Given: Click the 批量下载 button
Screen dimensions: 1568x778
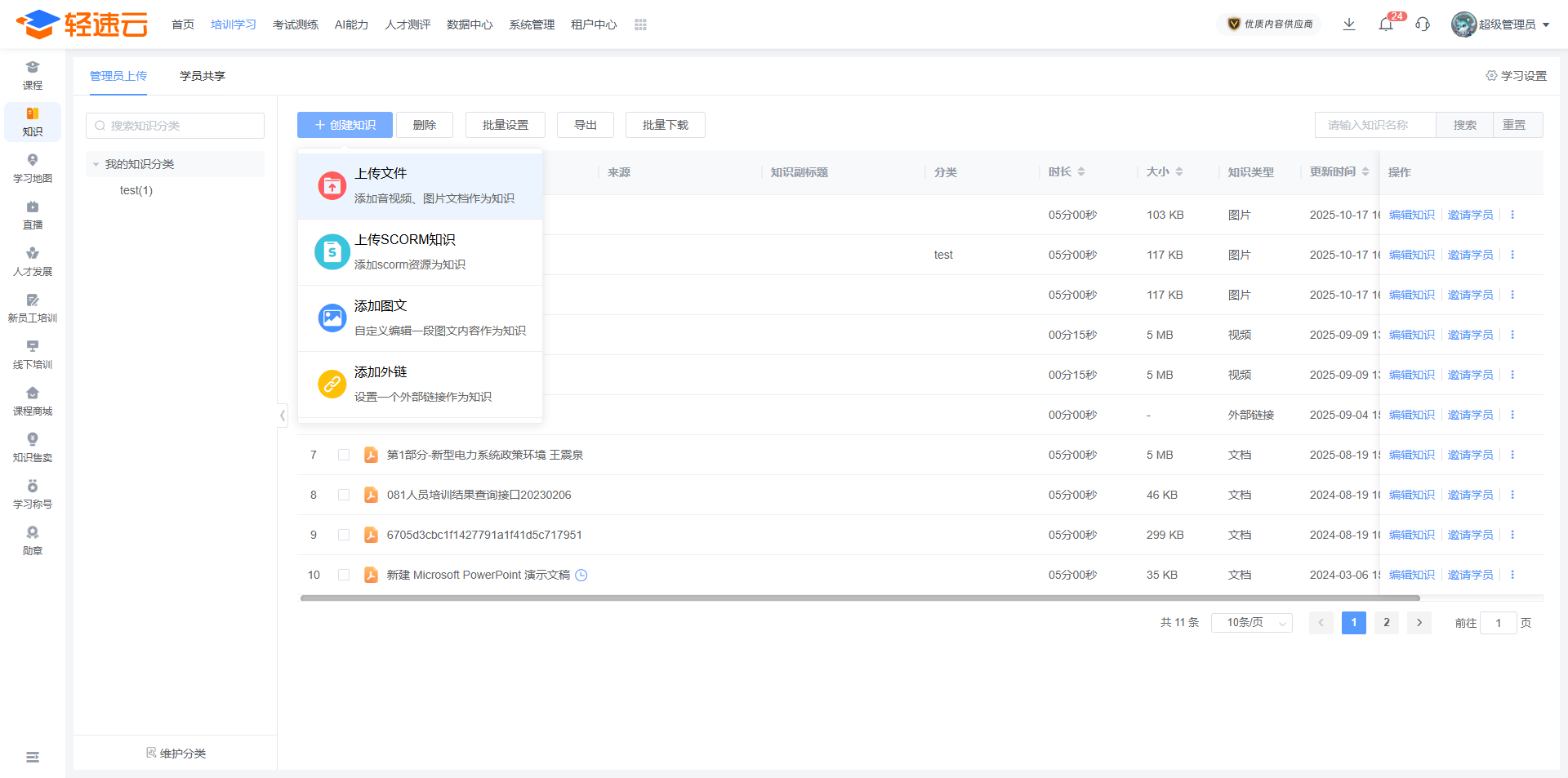Looking at the screenshot, I should tap(665, 125).
